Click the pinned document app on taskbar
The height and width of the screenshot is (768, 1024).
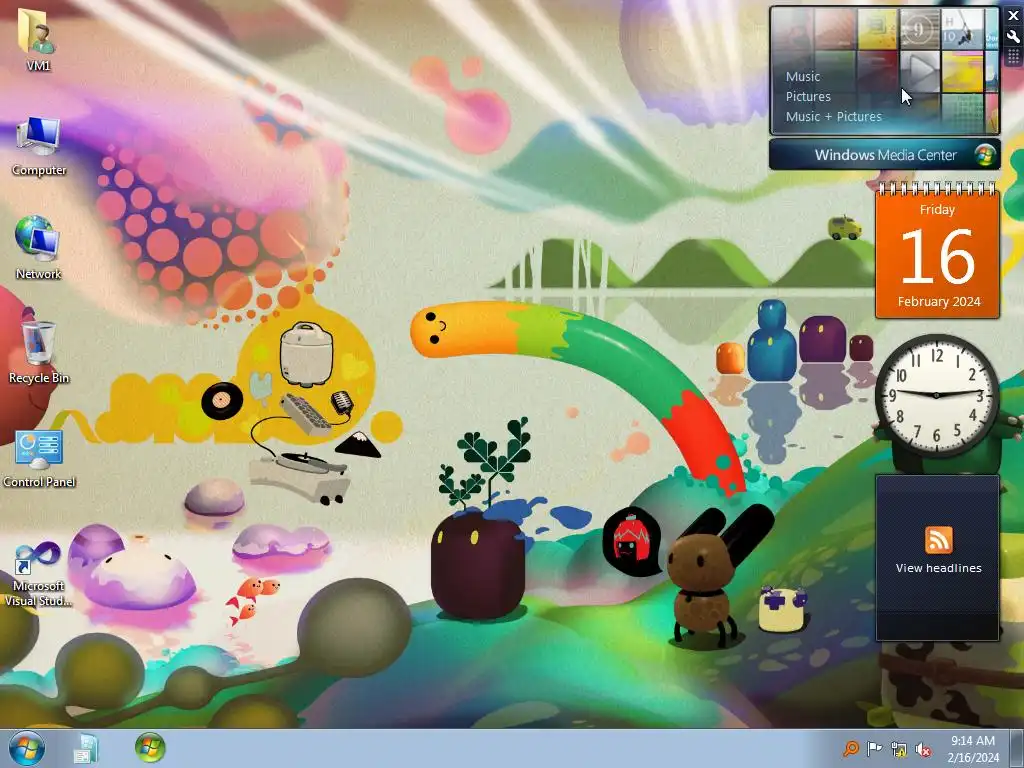click(x=85, y=749)
